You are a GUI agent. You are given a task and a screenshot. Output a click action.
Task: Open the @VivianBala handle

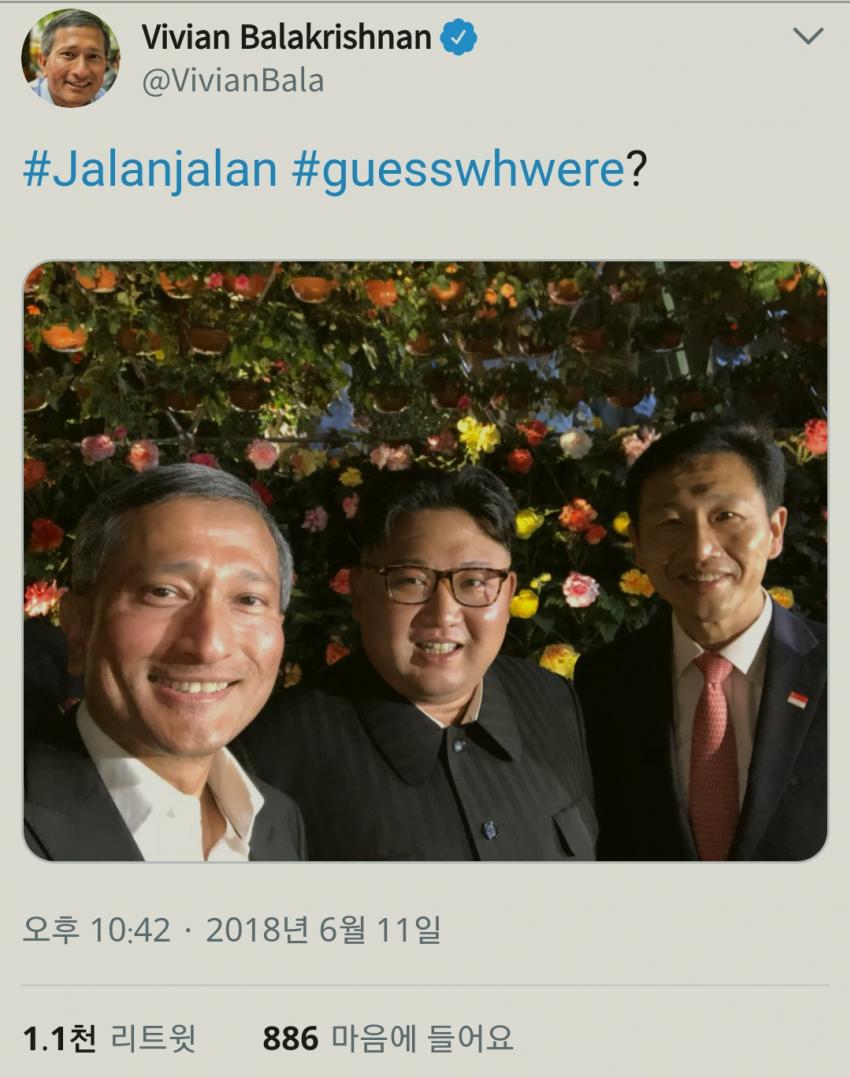(233, 81)
